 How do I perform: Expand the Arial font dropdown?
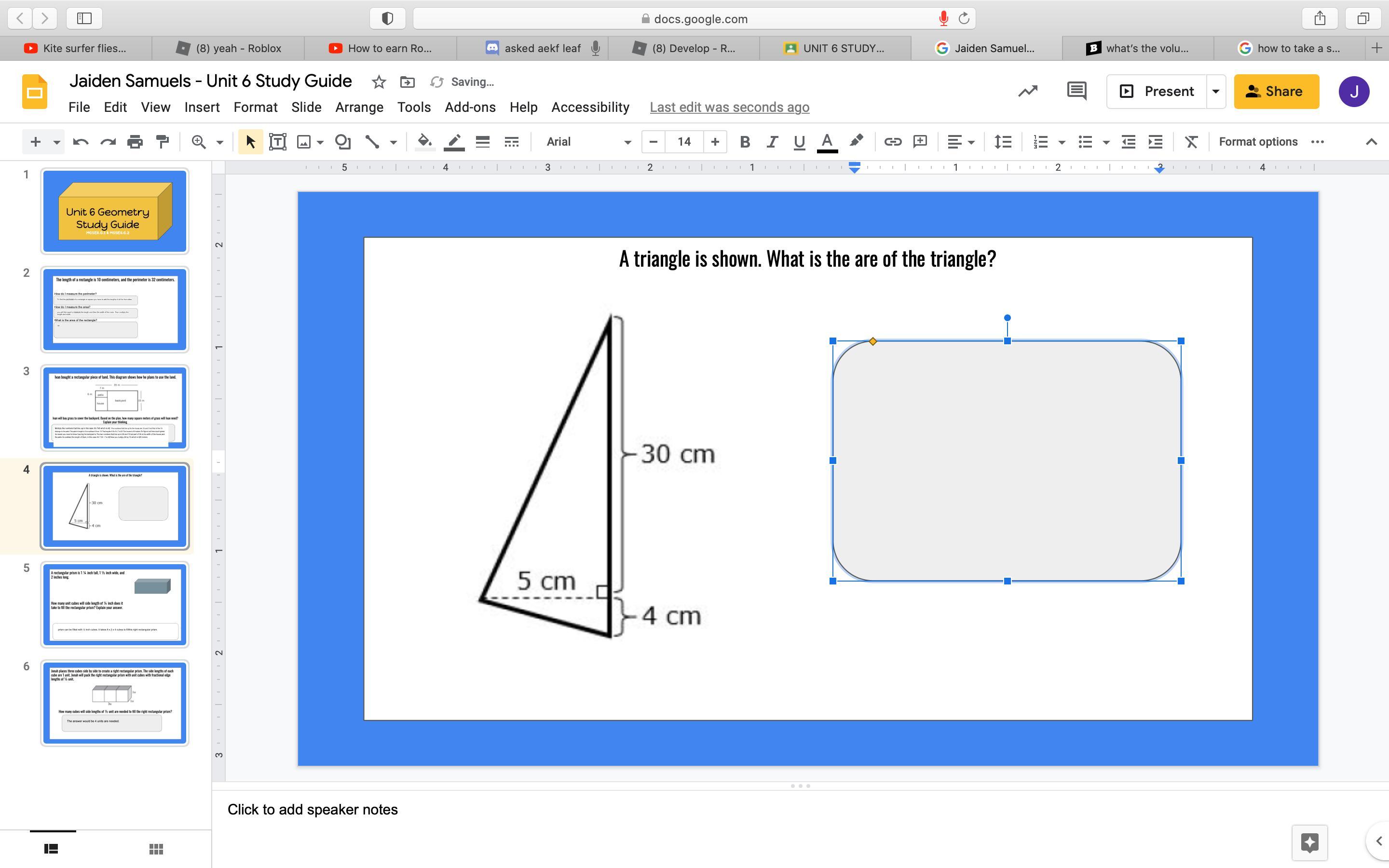(x=627, y=142)
